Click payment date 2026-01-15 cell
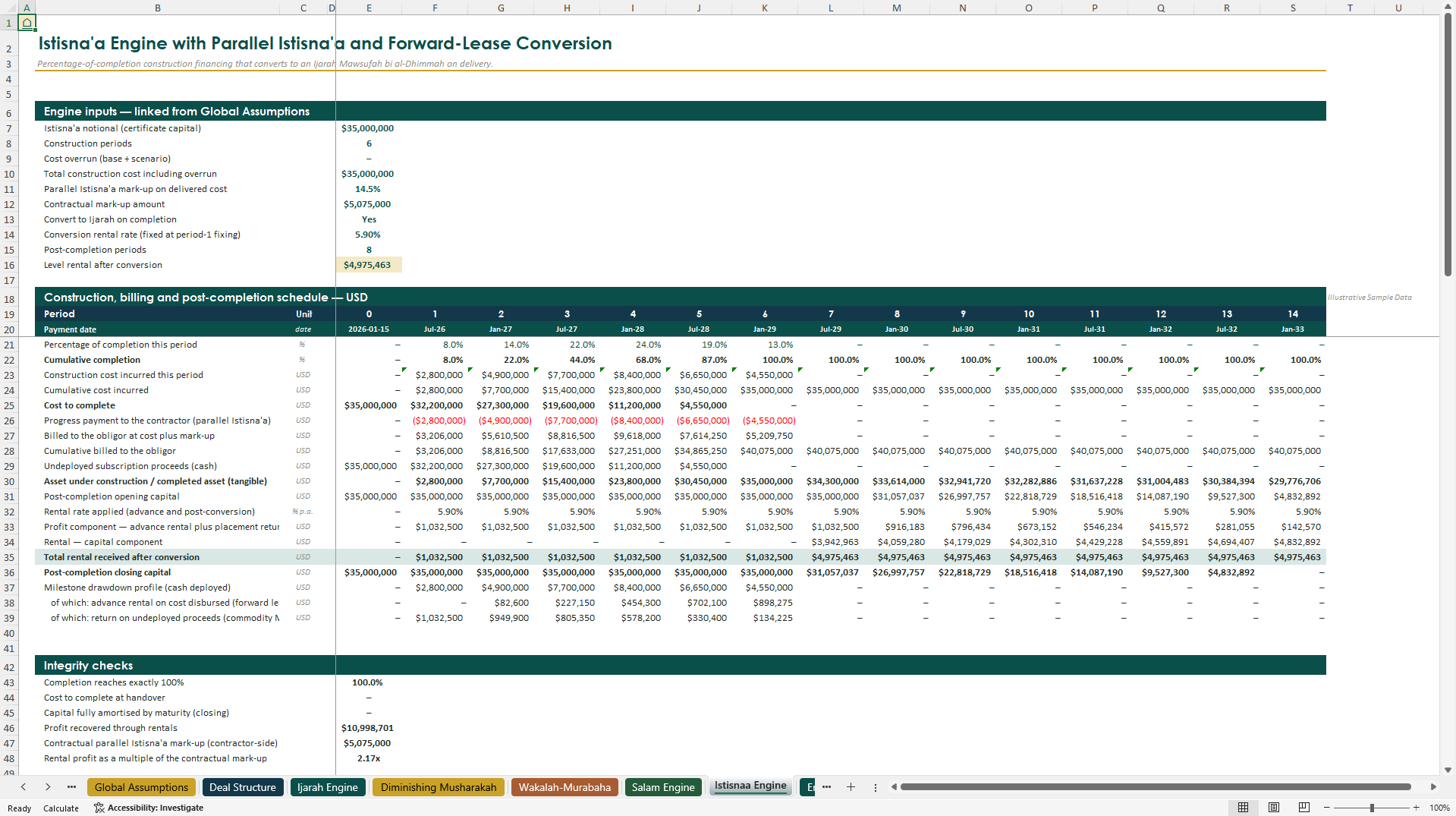 [x=369, y=329]
